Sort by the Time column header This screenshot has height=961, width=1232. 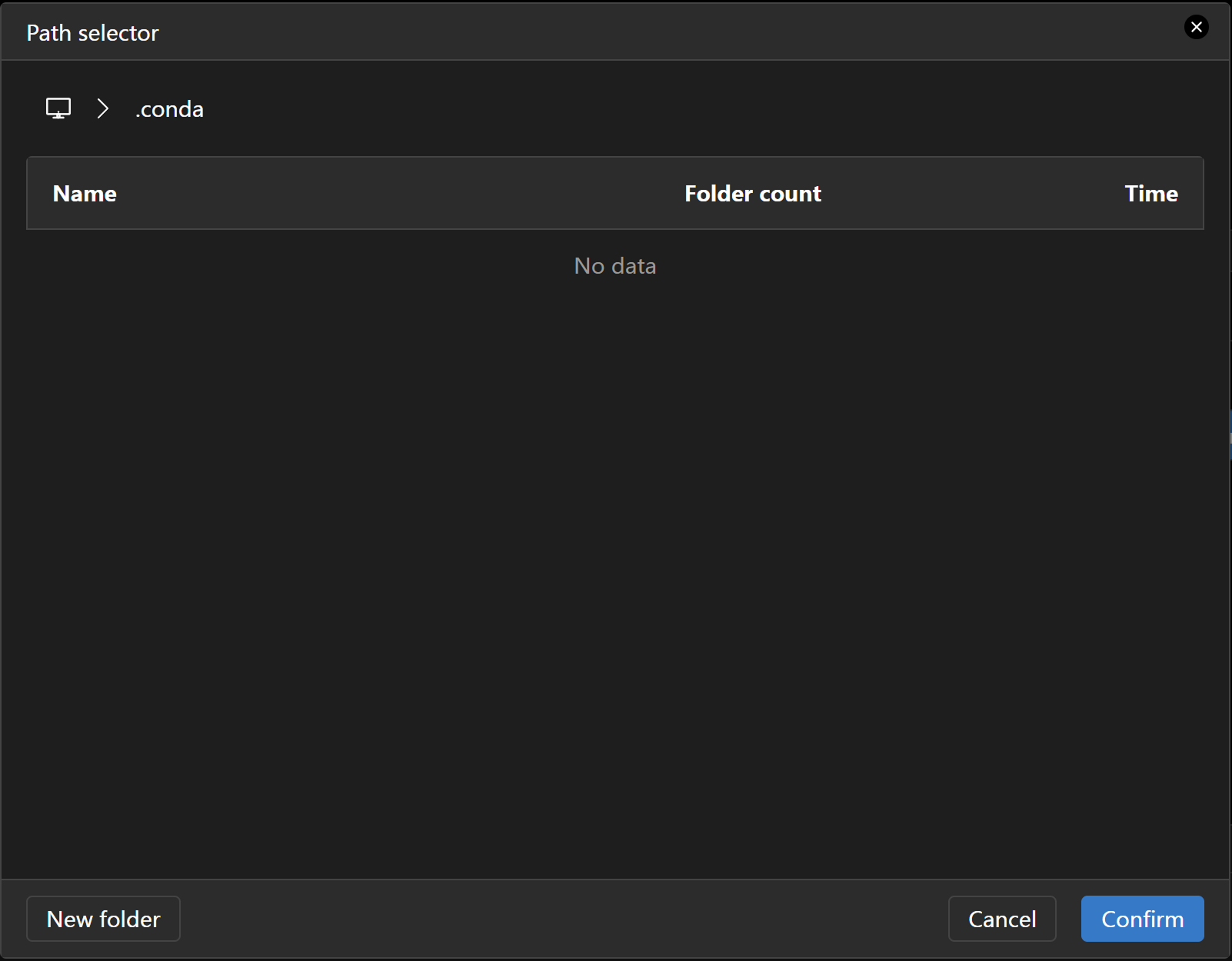[x=1150, y=194]
